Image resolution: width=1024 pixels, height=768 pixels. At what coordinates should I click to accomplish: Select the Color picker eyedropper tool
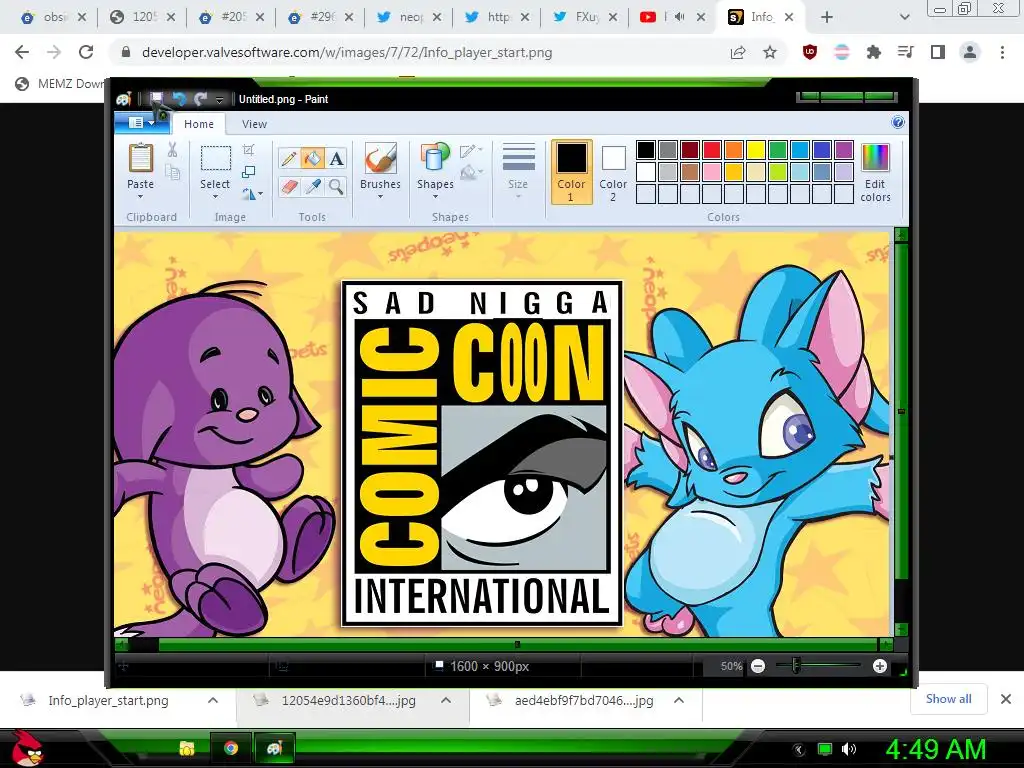312,186
